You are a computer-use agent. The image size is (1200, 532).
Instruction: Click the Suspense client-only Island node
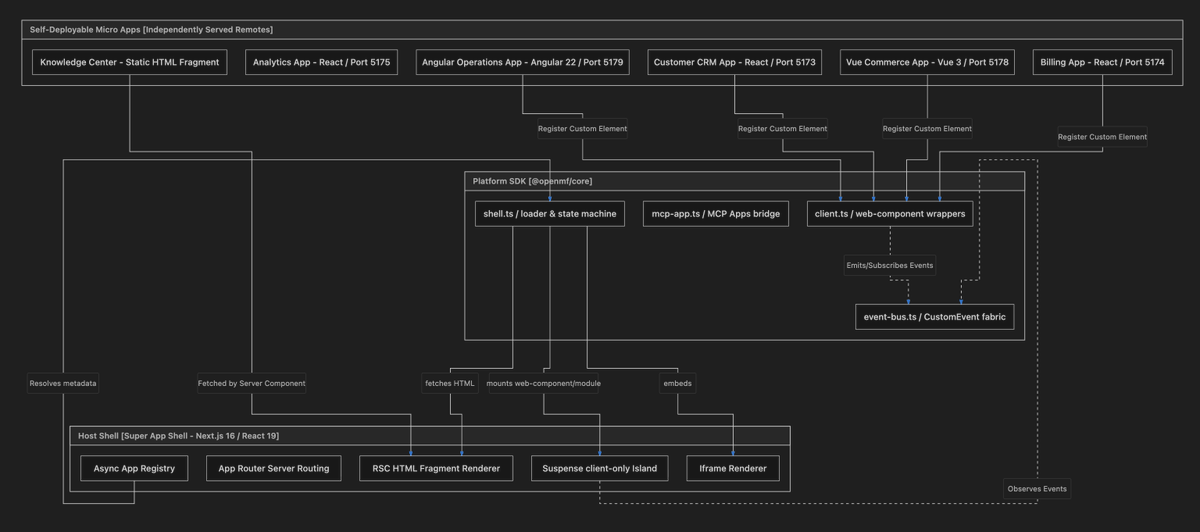click(x=599, y=468)
